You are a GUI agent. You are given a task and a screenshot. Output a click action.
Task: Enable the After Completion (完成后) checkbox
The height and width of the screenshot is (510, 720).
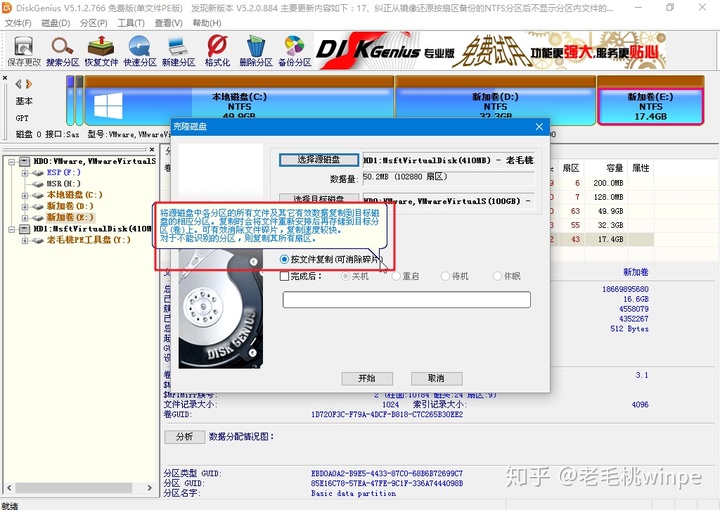click(284, 276)
